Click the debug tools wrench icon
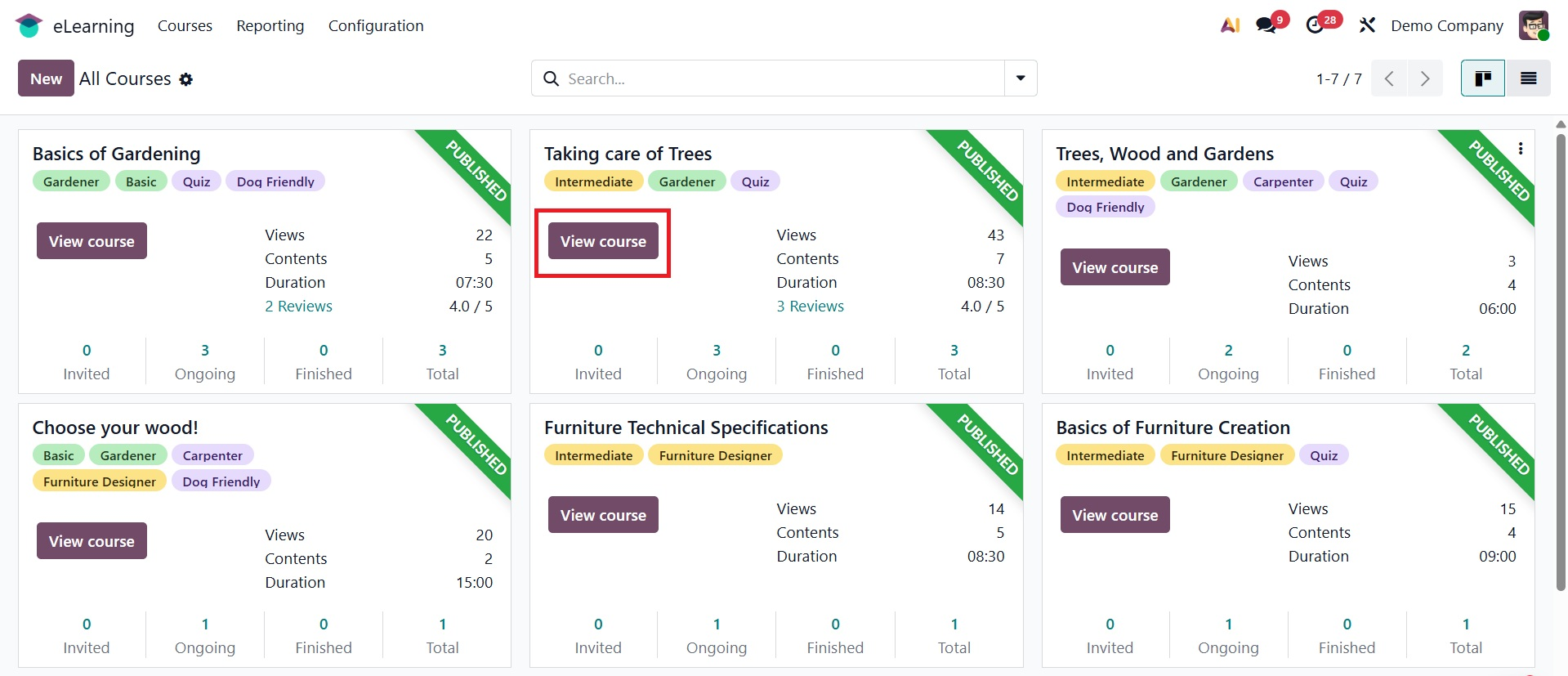 [1367, 25]
